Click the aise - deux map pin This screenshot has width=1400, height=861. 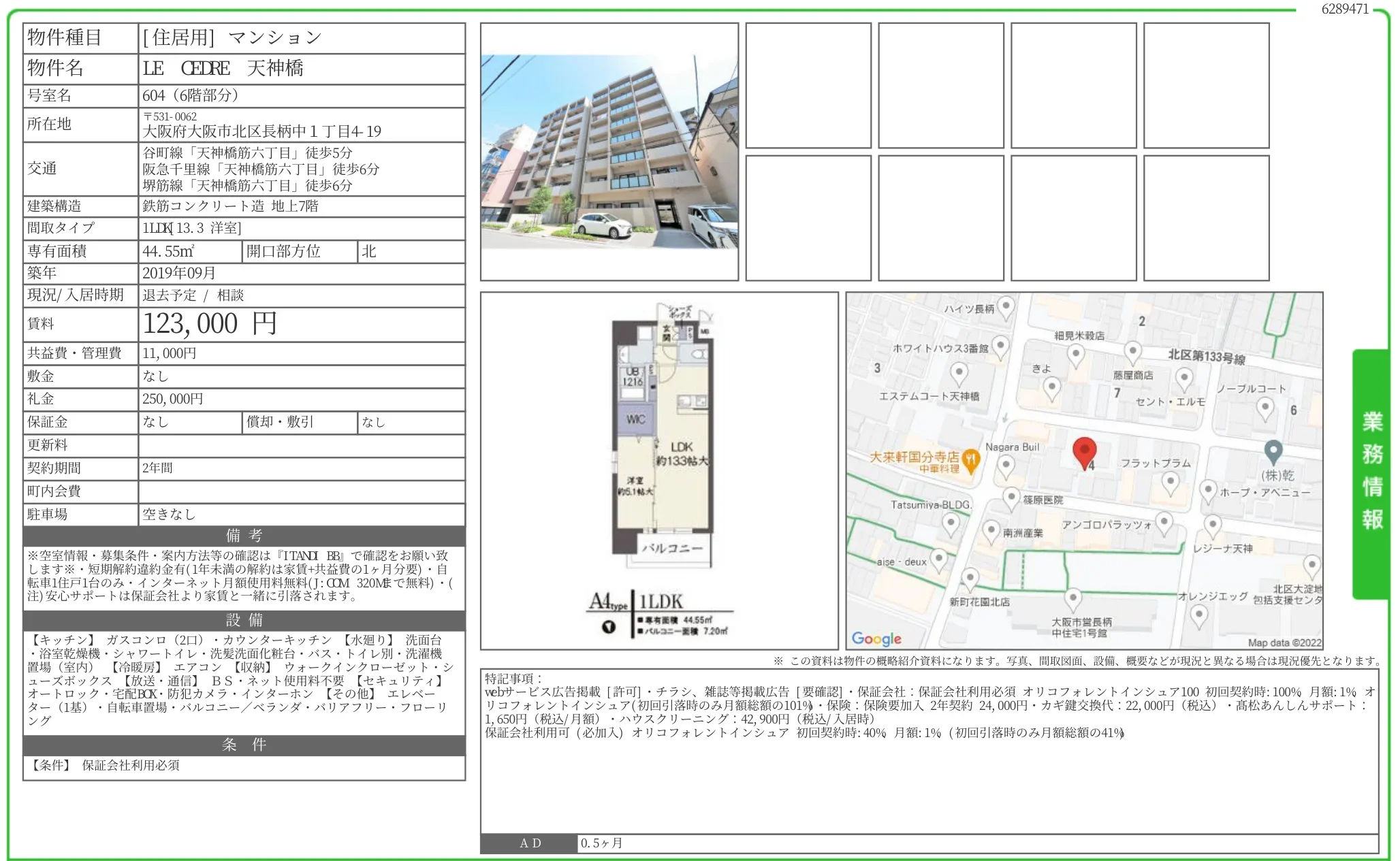tap(938, 559)
